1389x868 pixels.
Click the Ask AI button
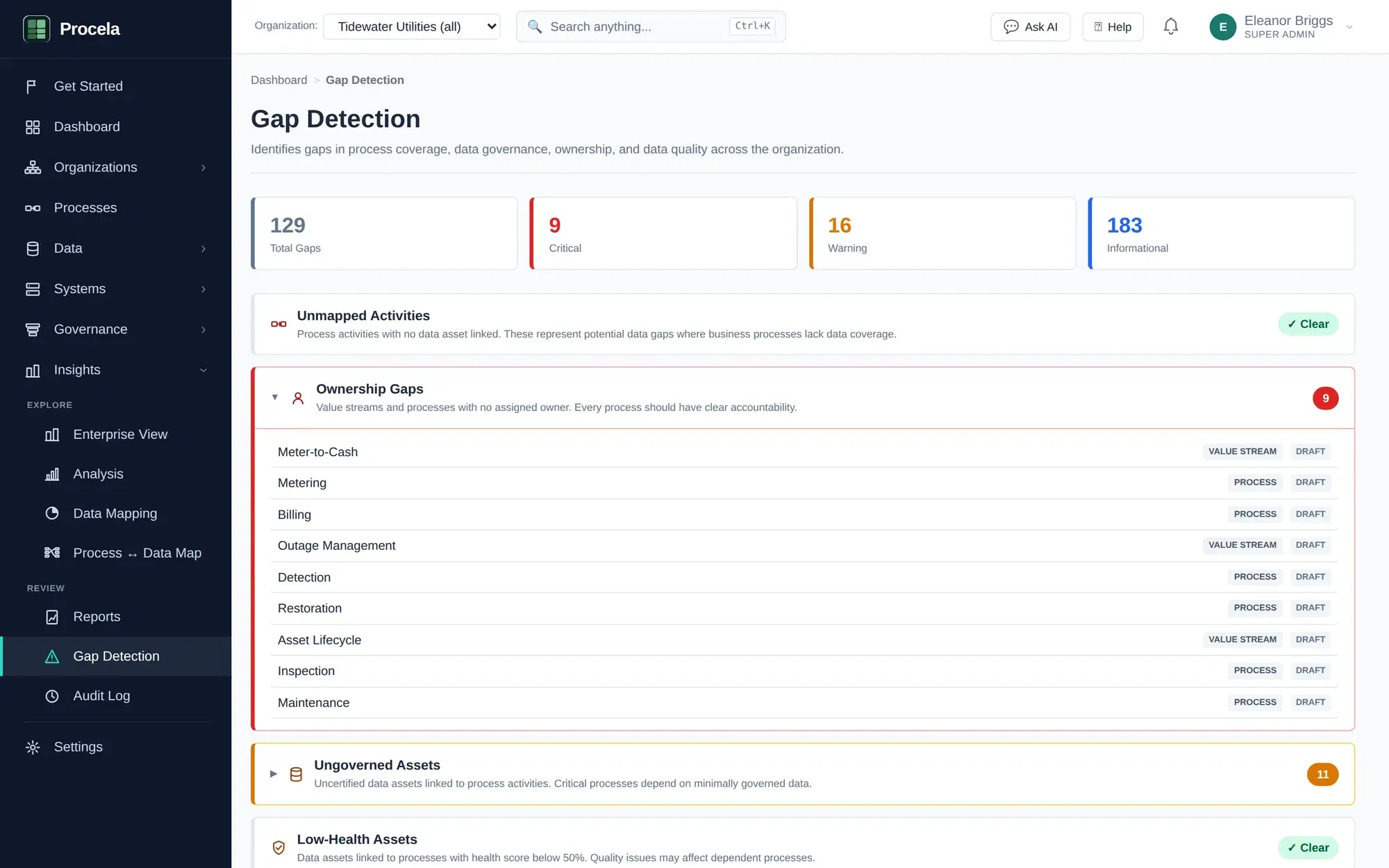(x=1030, y=26)
